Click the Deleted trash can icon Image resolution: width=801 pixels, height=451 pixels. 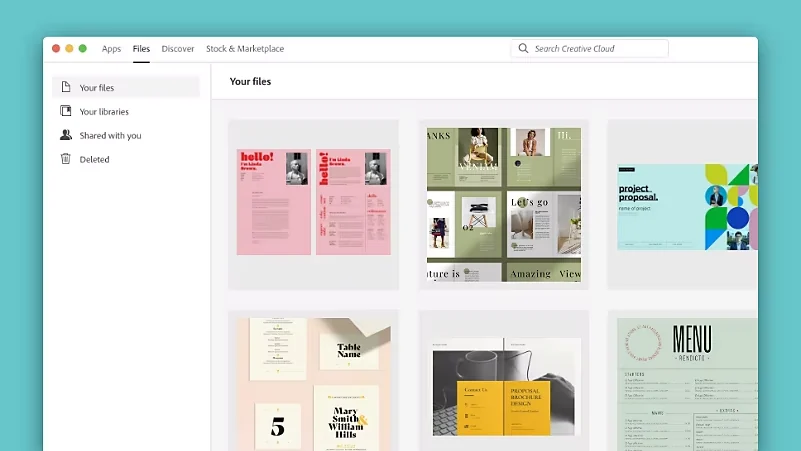coord(66,159)
